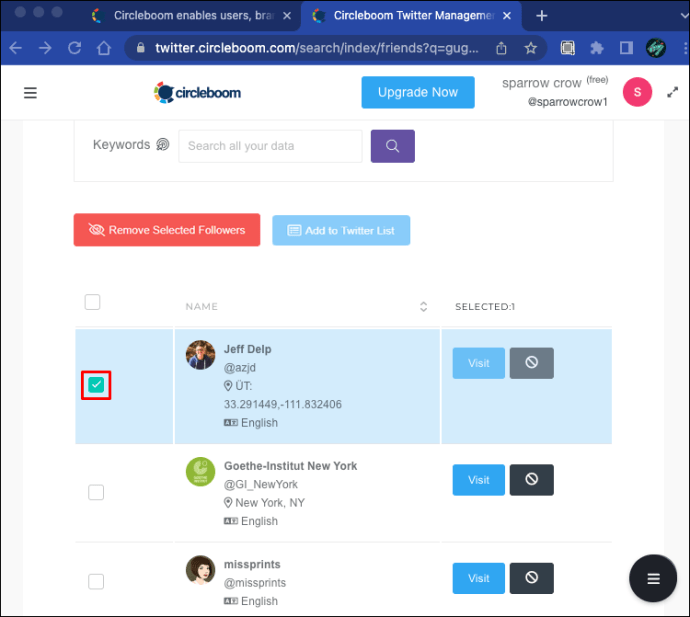Click Remove Selected Followers
This screenshot has height=617, width=690.
(x=167, y=230)
